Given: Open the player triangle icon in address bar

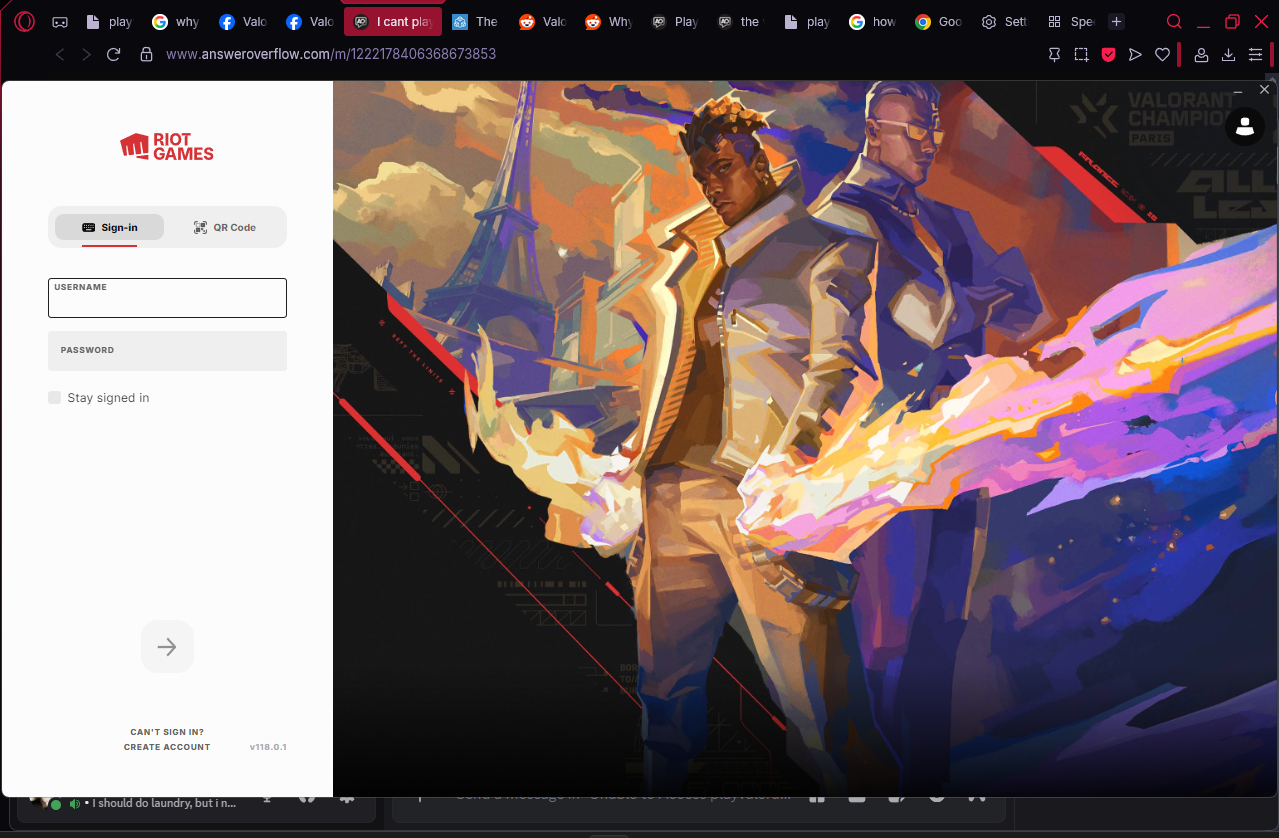Looking at the screenshot, I should tap(1135, 55).
